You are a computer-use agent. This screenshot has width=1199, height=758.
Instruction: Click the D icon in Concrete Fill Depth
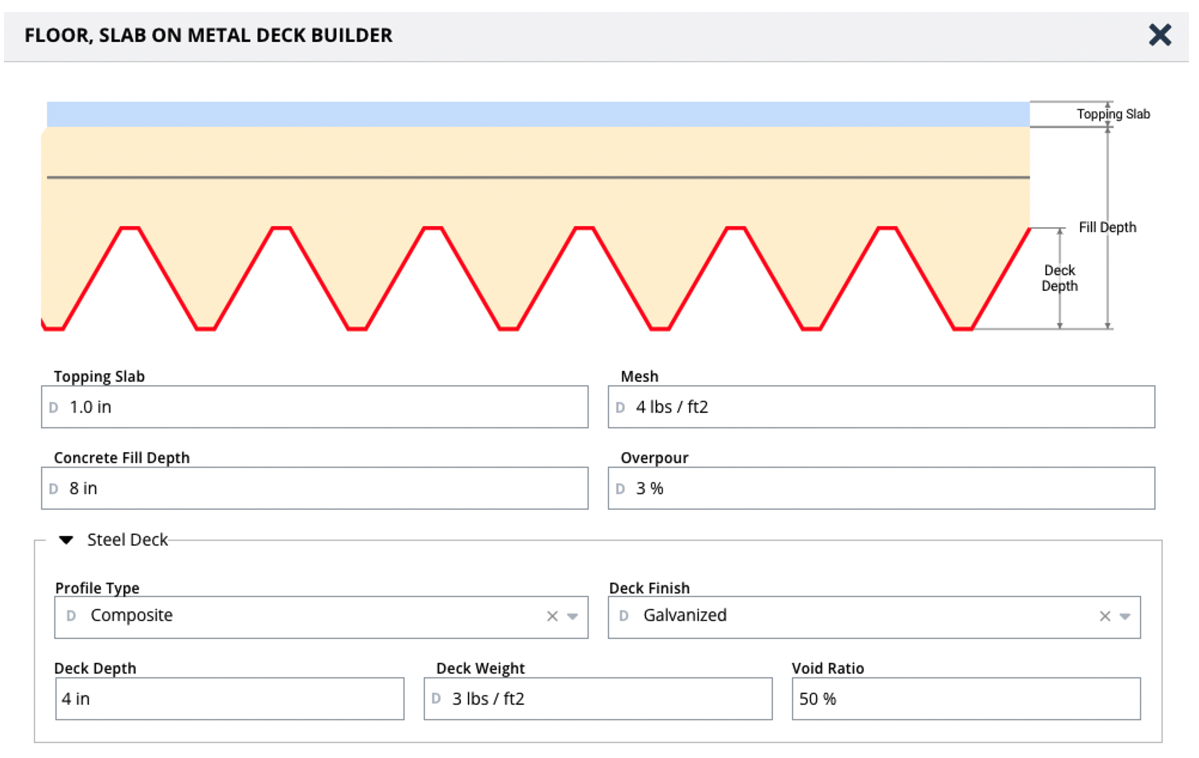[54, 489]
